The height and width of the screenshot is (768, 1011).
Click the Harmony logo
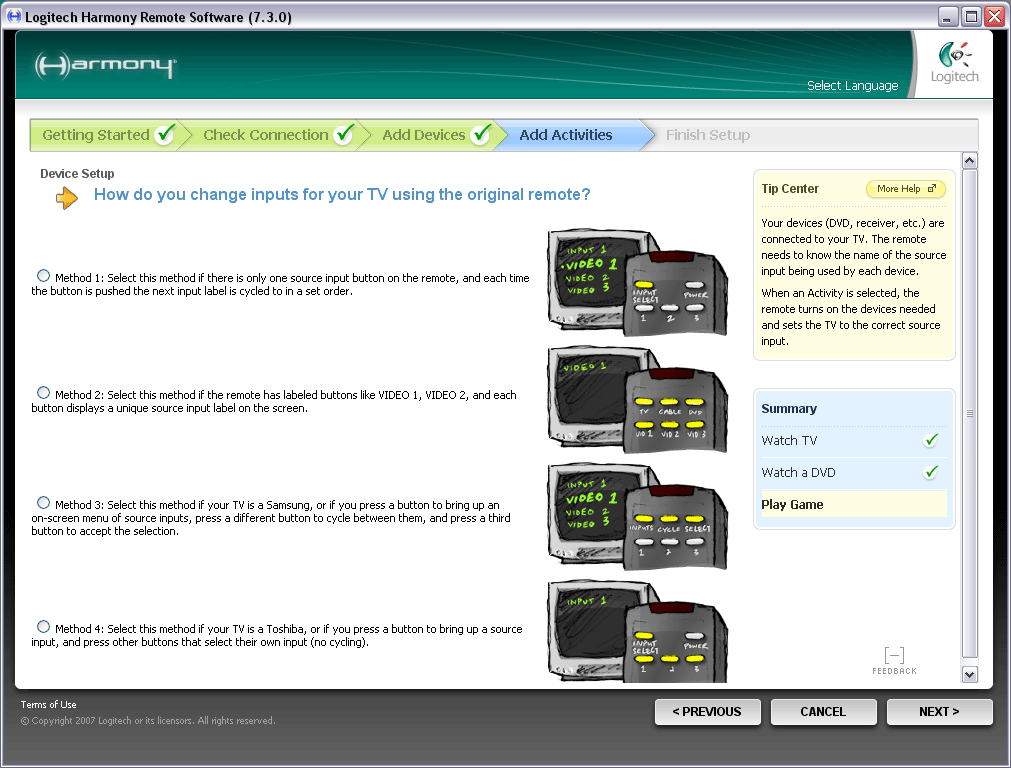[105, 65]
